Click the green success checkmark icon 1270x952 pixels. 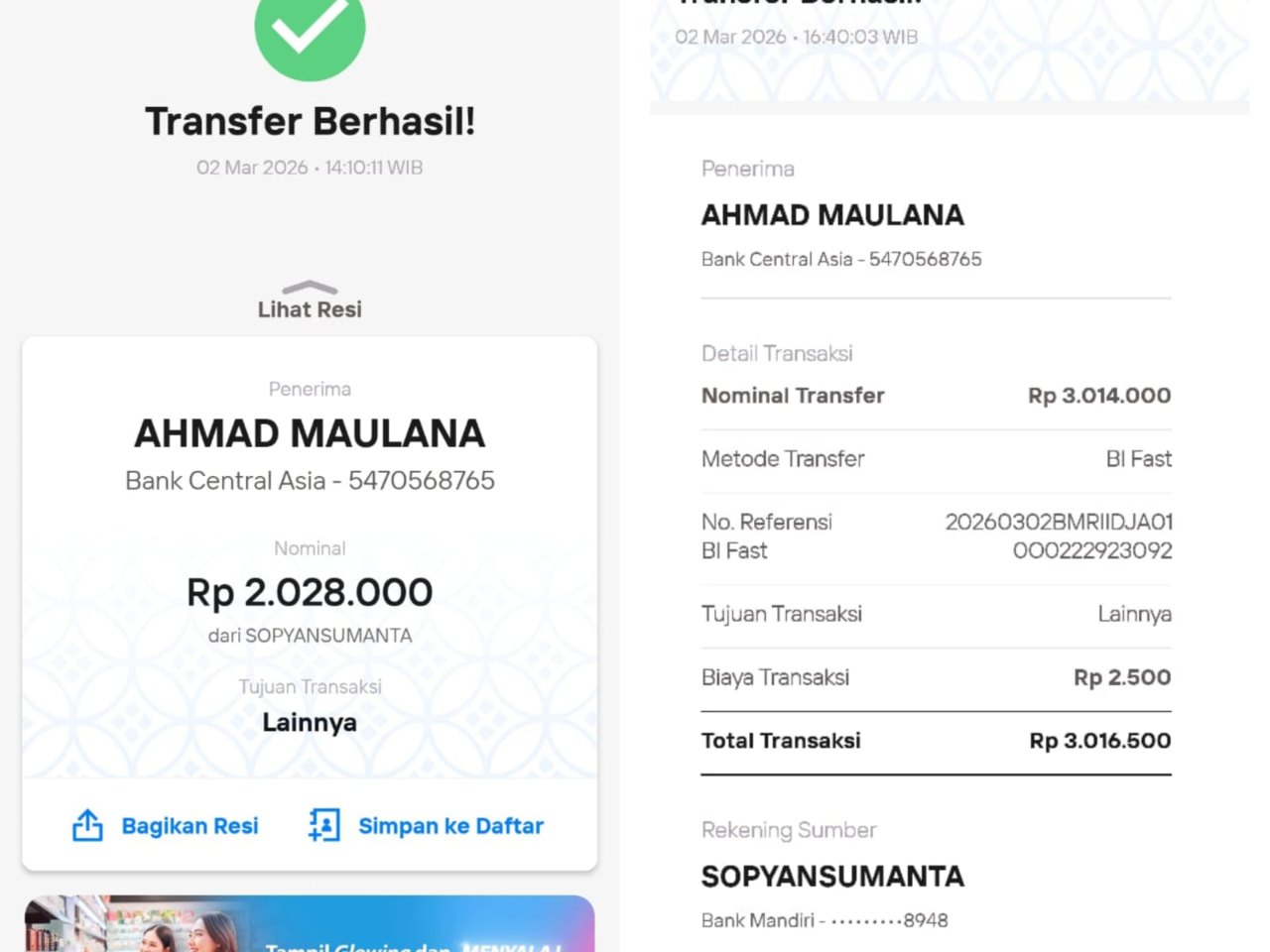pyautogui.click(x=310, y=28)
